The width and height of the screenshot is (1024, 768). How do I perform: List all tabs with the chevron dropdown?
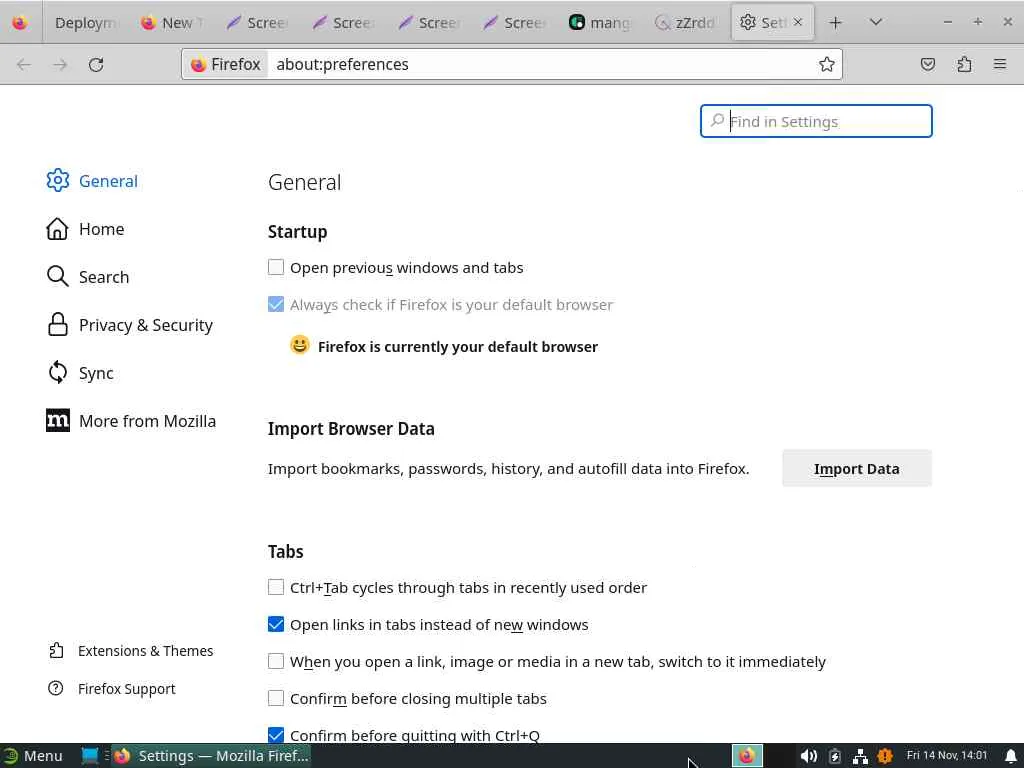click(876, 22)
